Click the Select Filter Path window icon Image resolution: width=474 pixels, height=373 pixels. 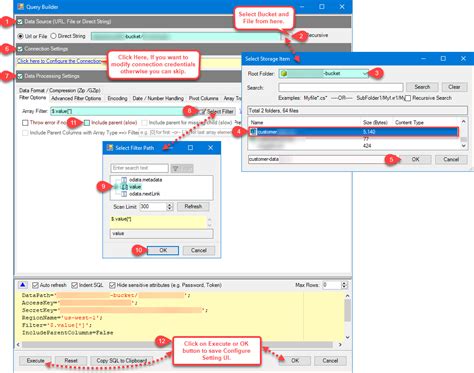coord(110,148)
